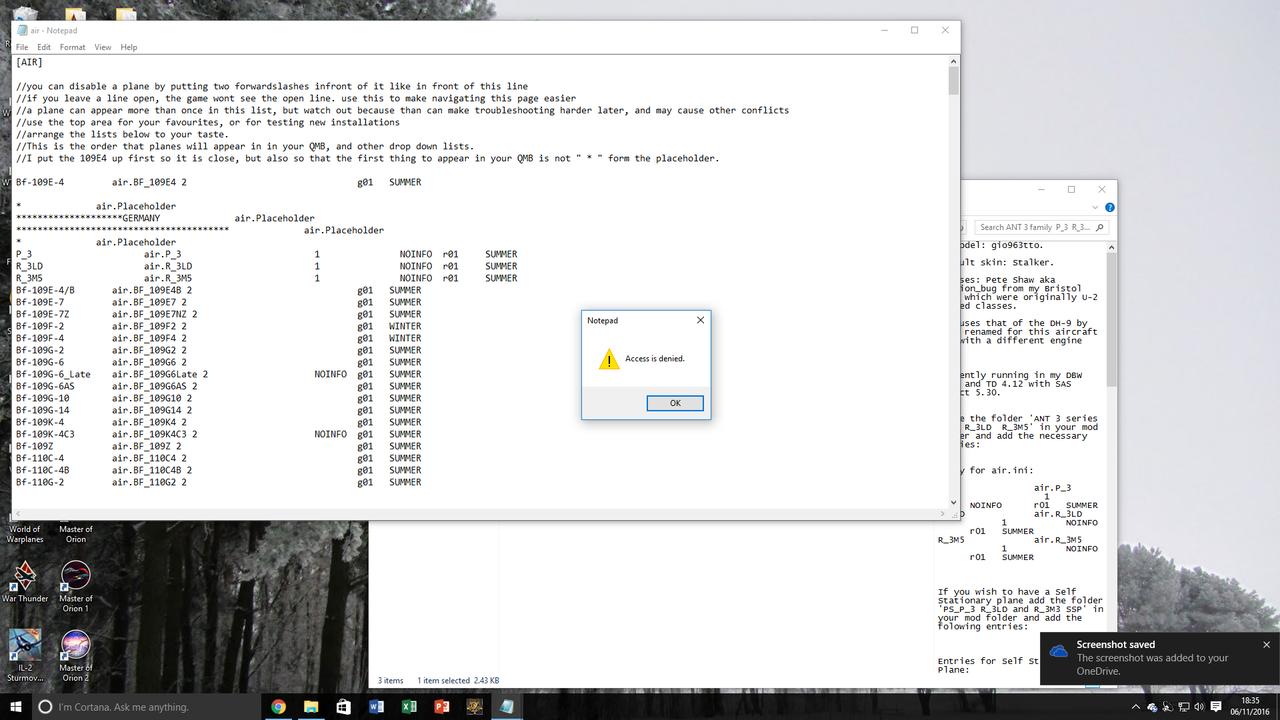Image resolution: width=1280 pixels, height=720 pixels.
Task: Open the Master of Orion 1 desktop shortcut
Action: pos(75,586)
